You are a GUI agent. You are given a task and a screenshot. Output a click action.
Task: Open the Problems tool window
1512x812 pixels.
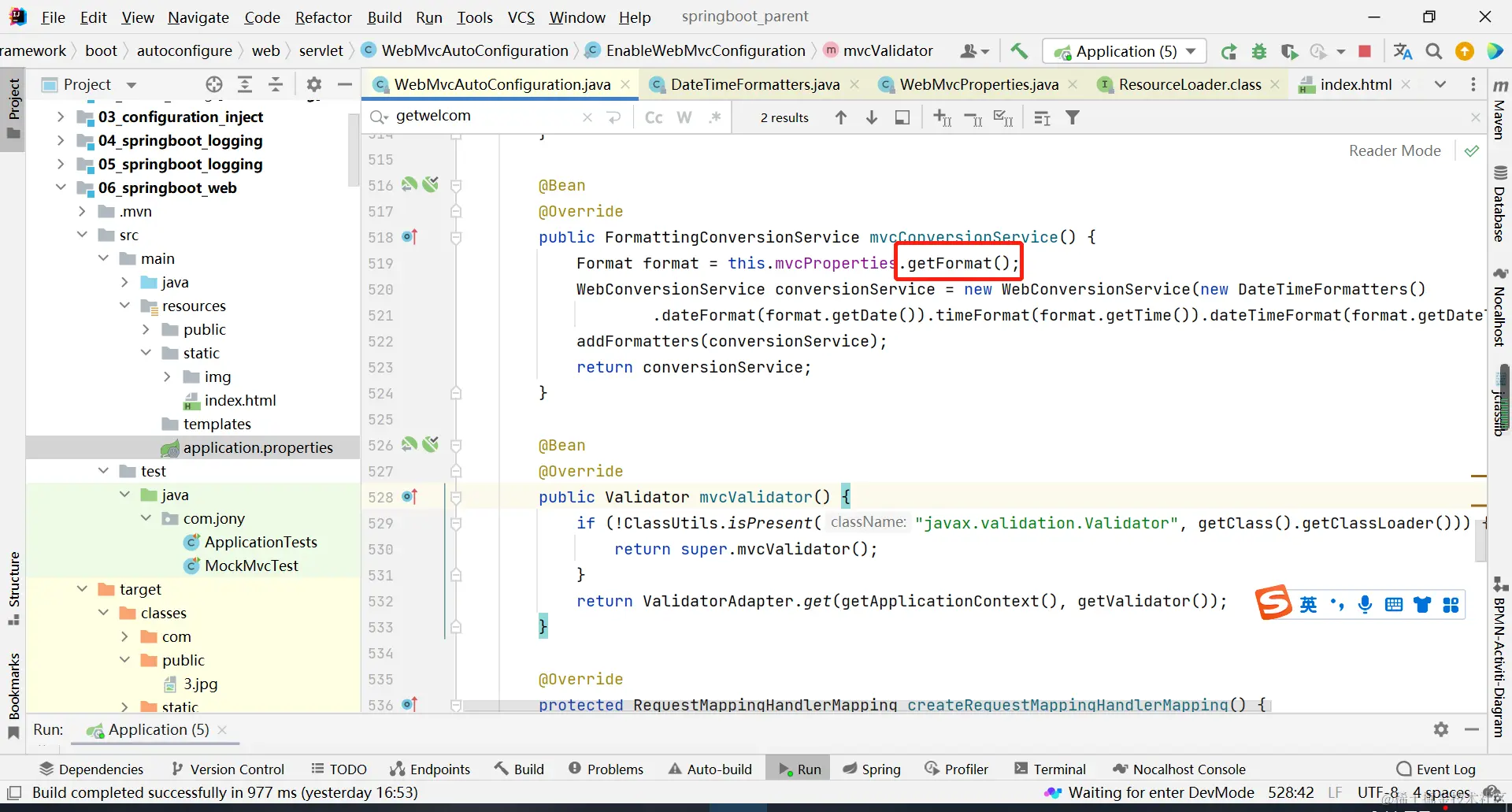point(606,769)
